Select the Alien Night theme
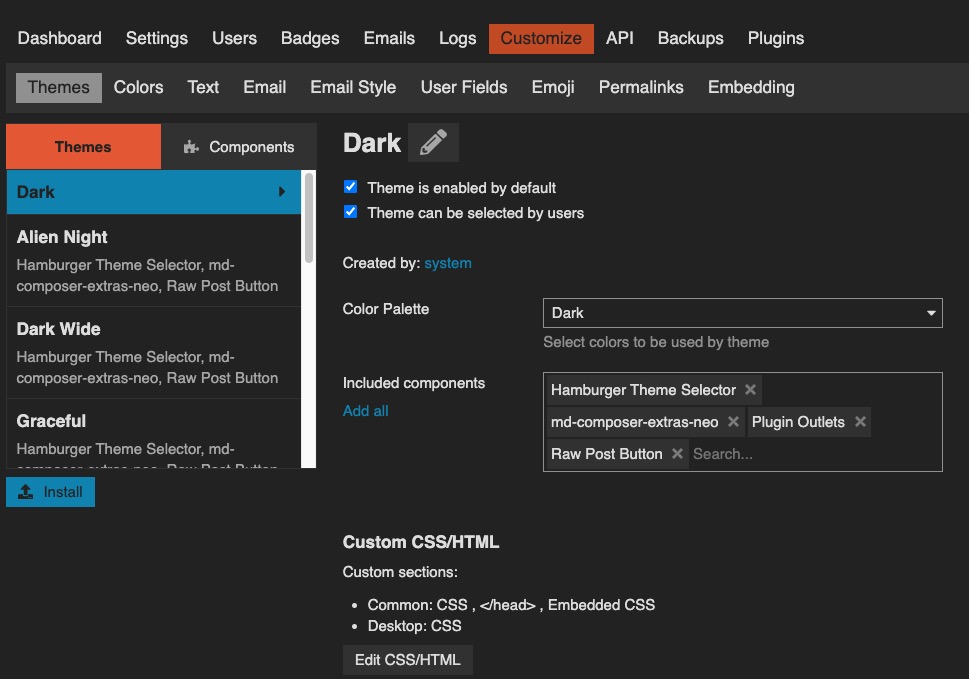 pos(153,261)
